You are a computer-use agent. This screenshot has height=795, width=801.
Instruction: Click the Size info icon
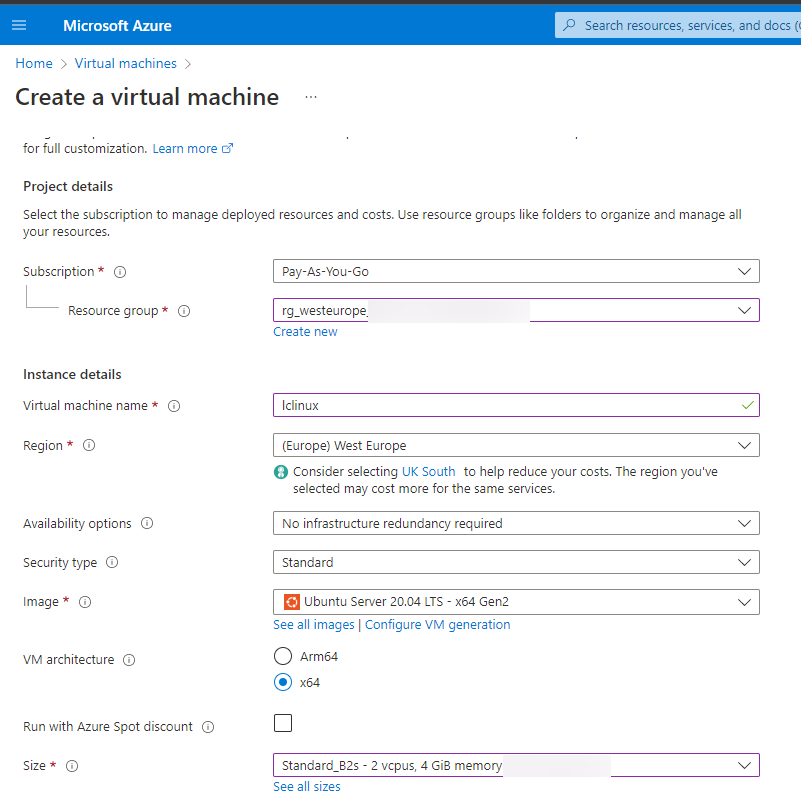click(x=72, y=766)
